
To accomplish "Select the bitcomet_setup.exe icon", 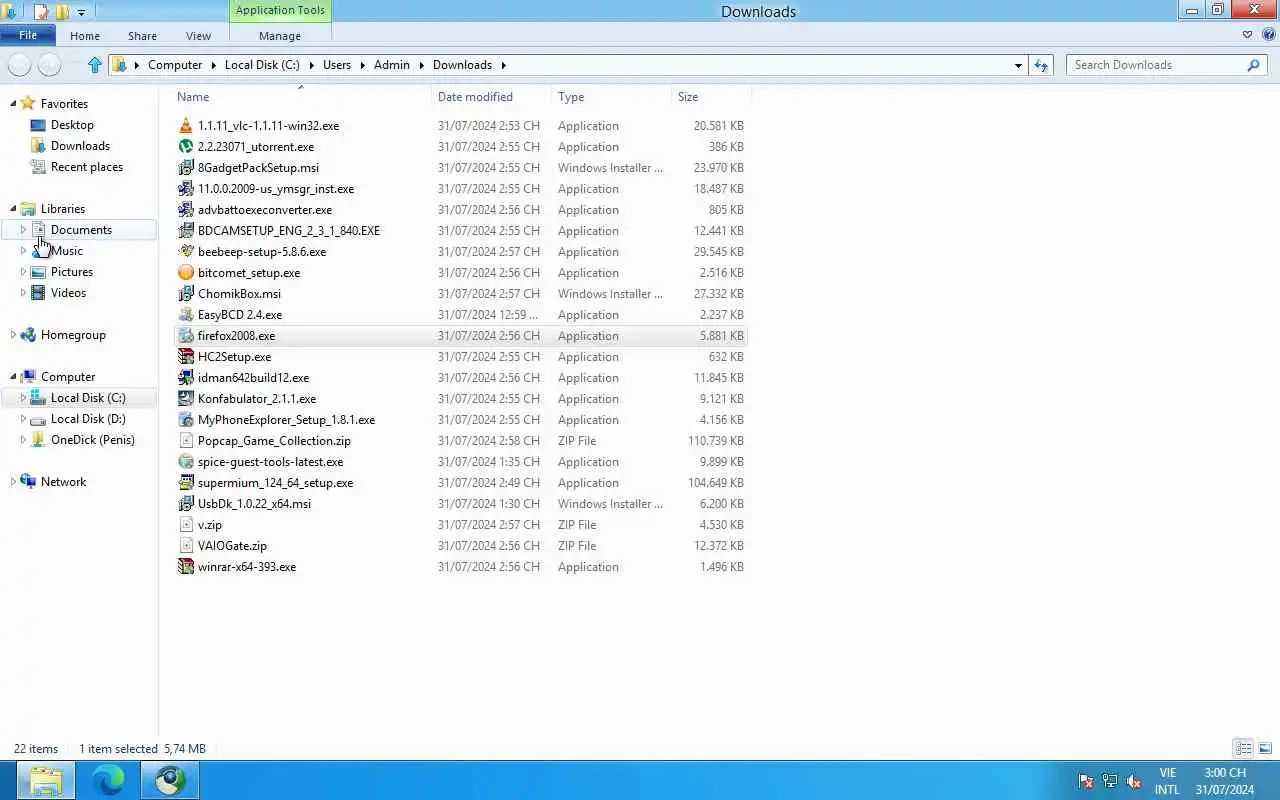I will (185, 273).
